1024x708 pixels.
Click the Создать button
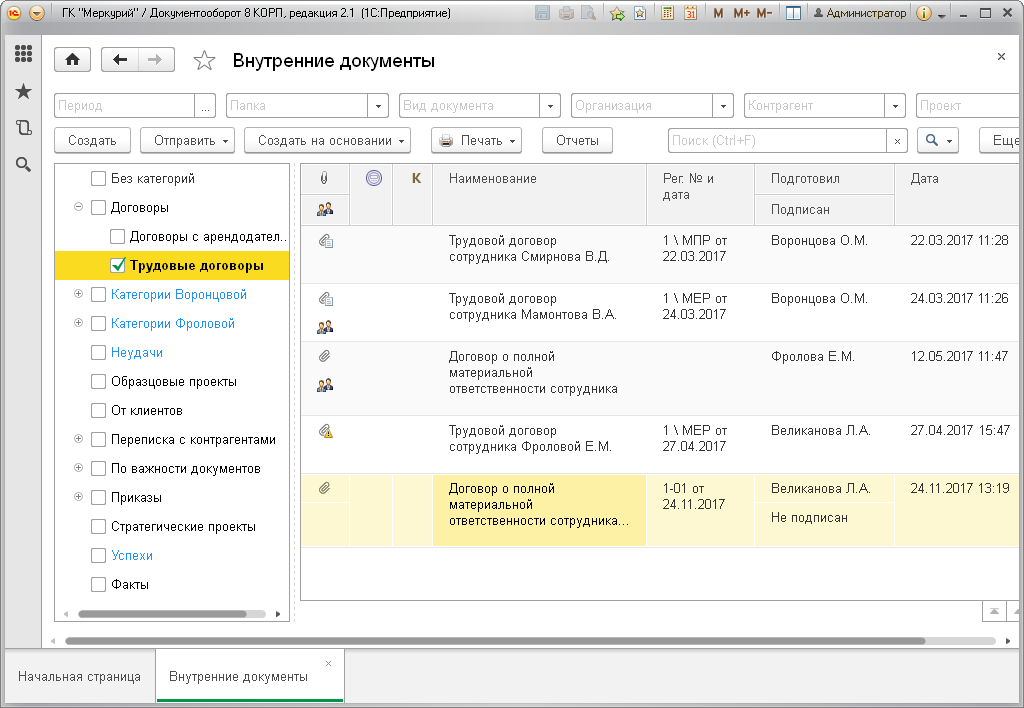point(93,140)
